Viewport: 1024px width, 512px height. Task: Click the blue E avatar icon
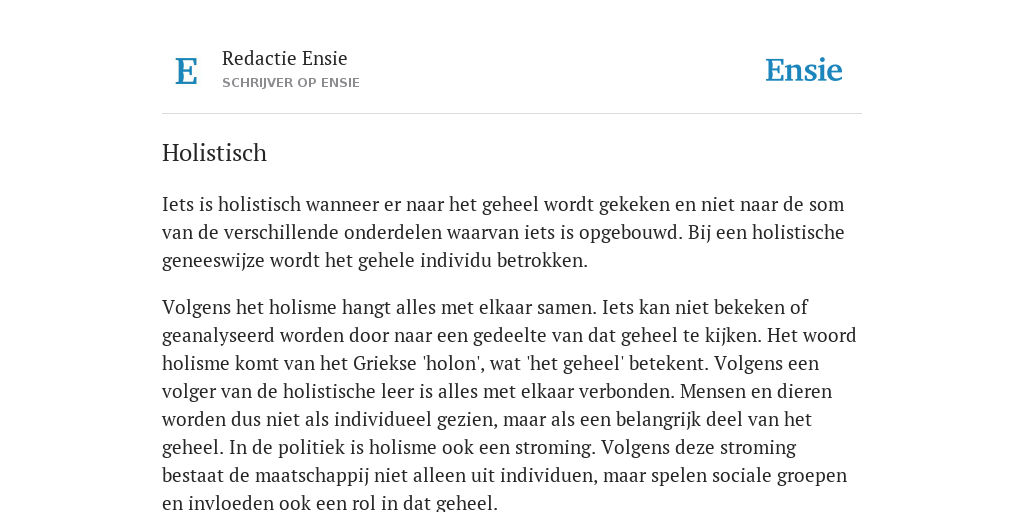coord(186,71)
